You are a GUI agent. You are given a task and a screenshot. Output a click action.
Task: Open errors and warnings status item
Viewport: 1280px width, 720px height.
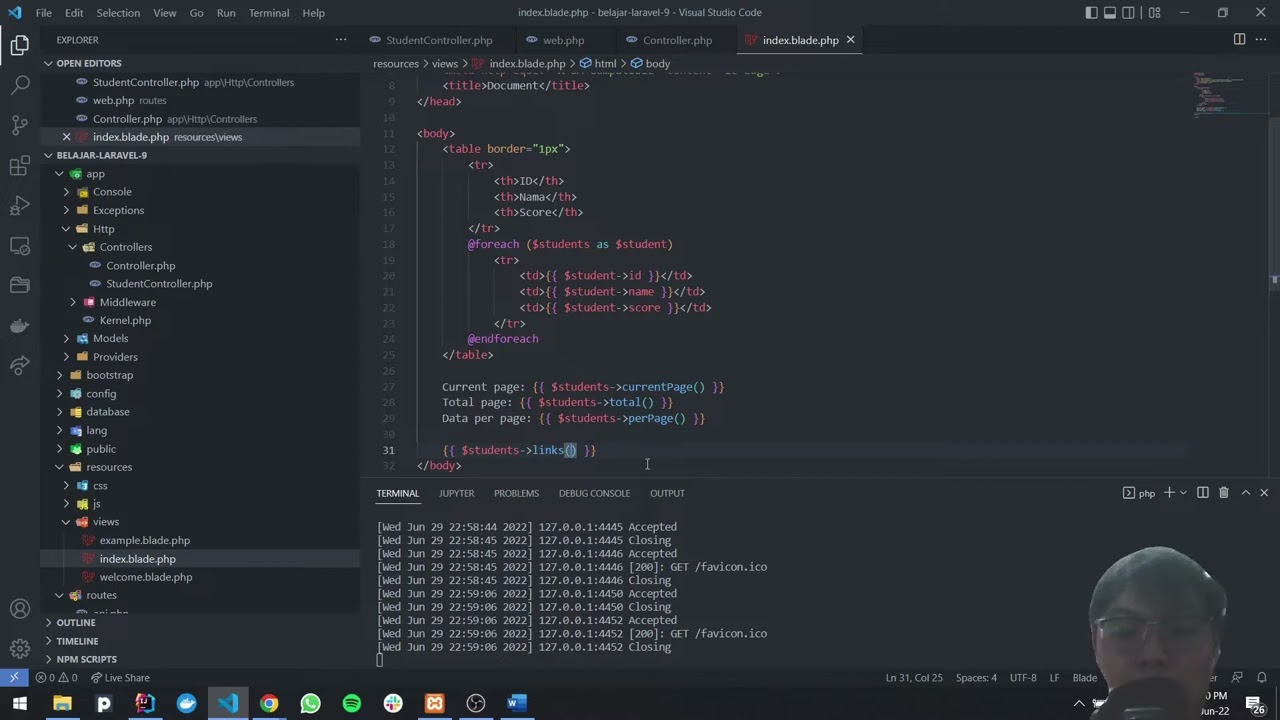coord(56,678)
